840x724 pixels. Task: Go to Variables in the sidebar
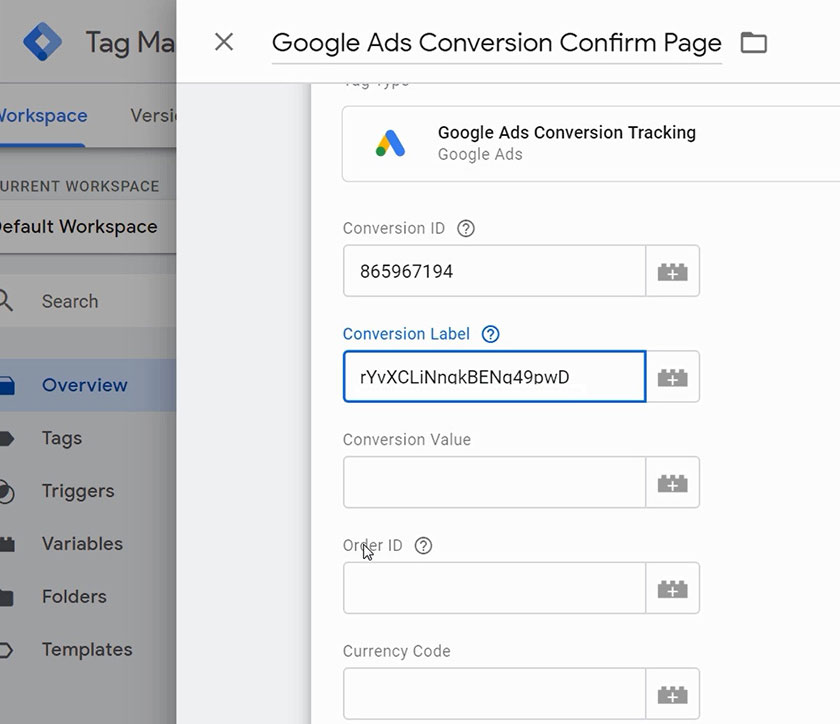(82, 544)
